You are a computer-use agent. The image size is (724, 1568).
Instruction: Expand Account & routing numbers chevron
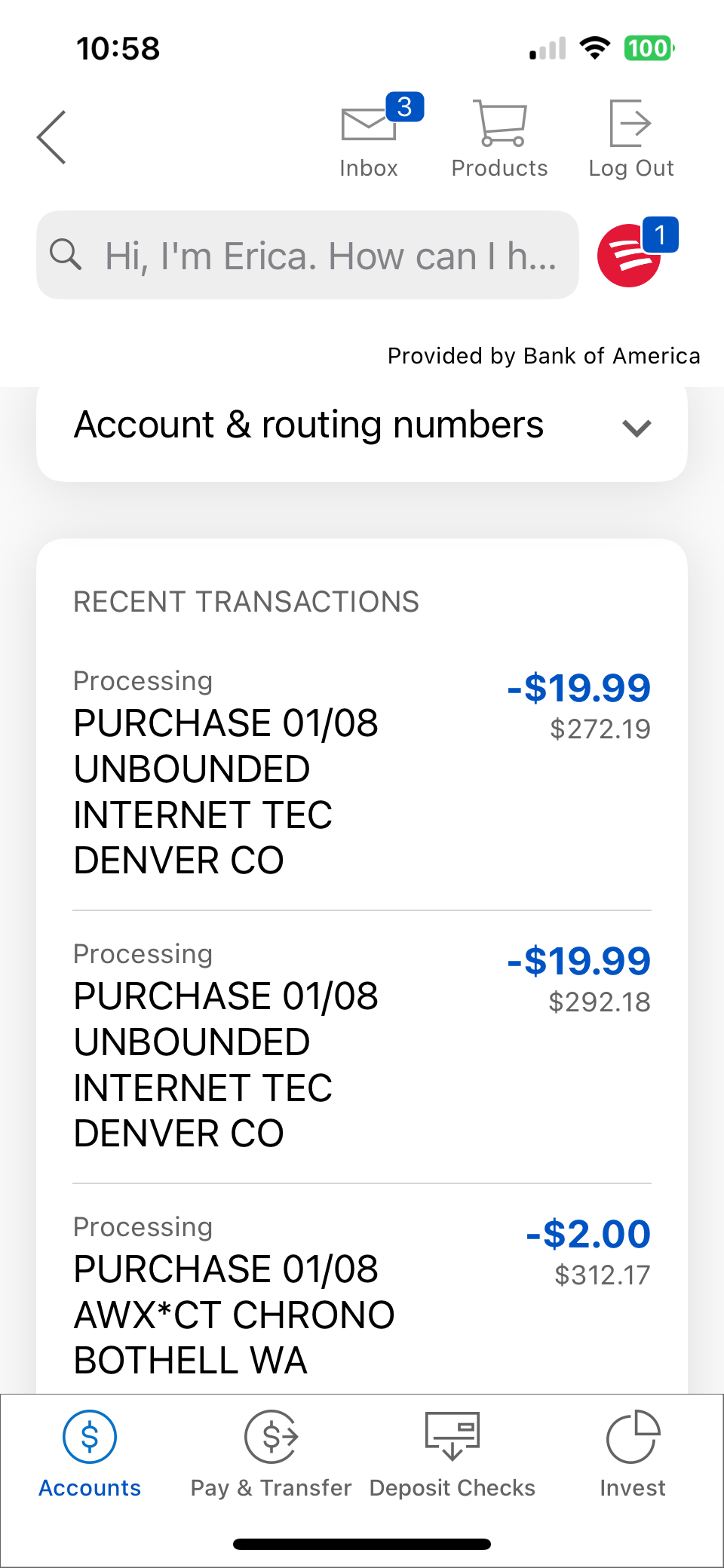(x=637, y=428)
